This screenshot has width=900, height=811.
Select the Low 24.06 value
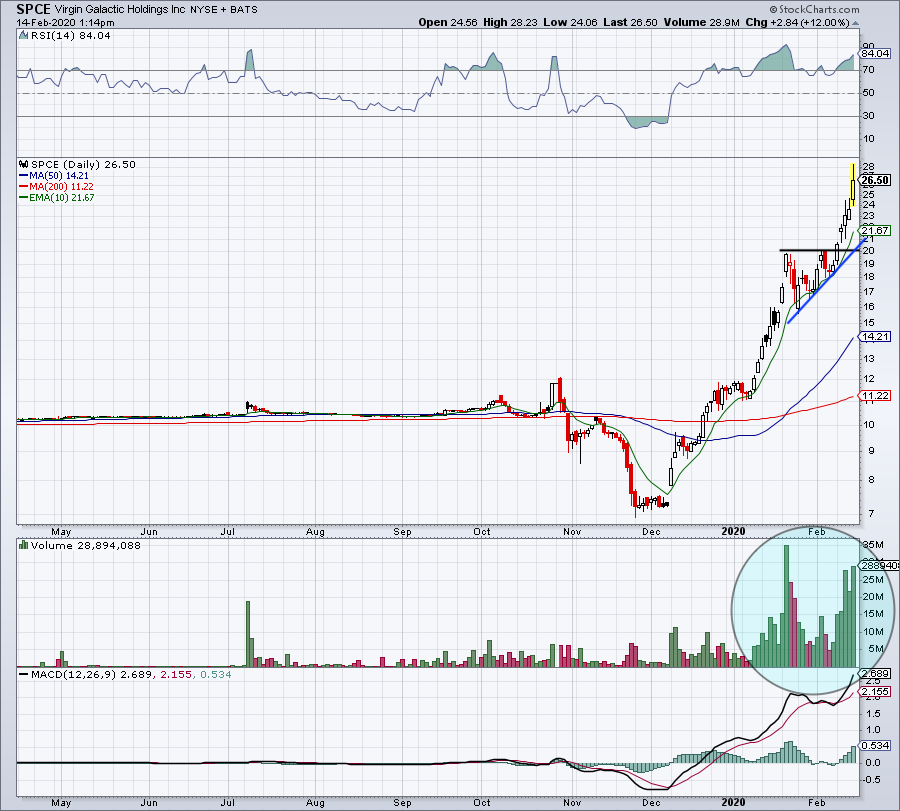(x=570, y=22)
